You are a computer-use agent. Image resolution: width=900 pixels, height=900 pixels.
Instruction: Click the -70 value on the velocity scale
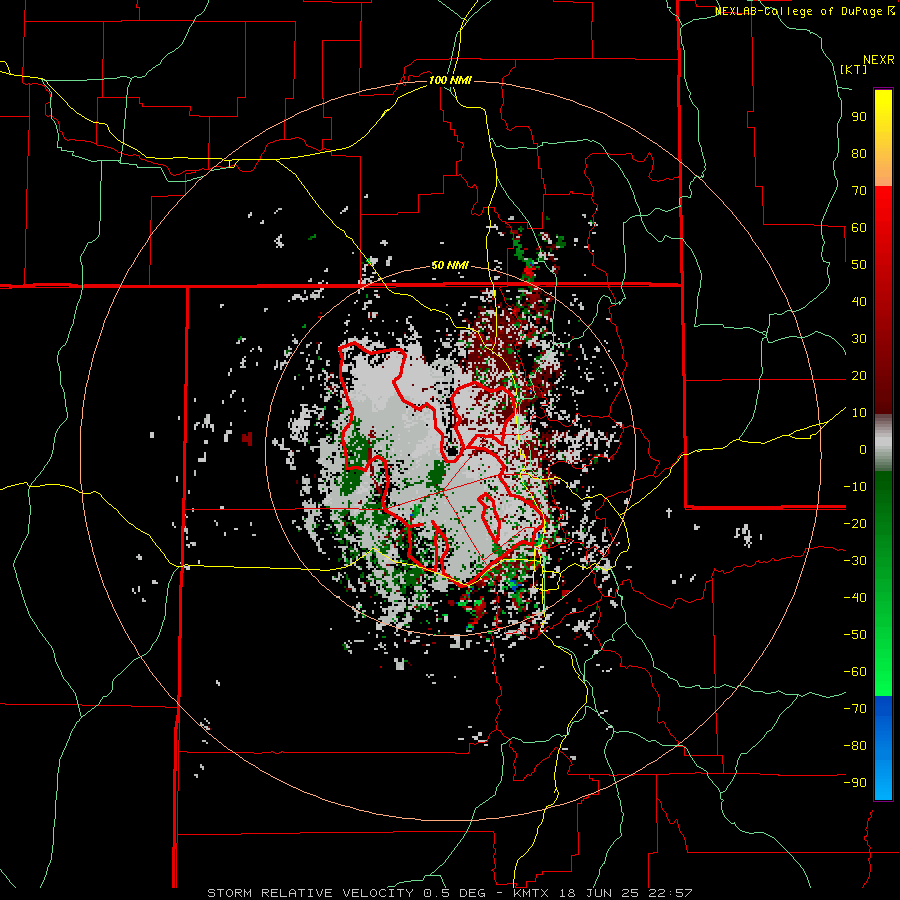point(855,709)
